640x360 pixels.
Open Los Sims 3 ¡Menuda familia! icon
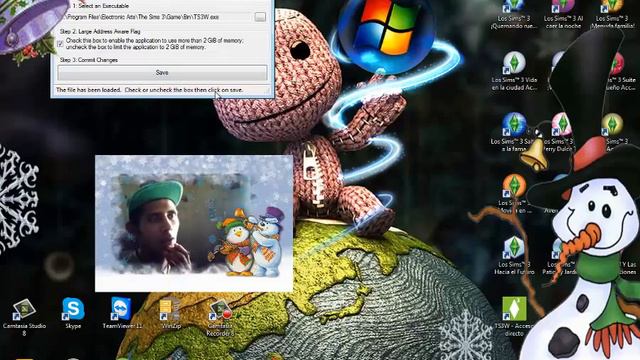tap(612, 15)
